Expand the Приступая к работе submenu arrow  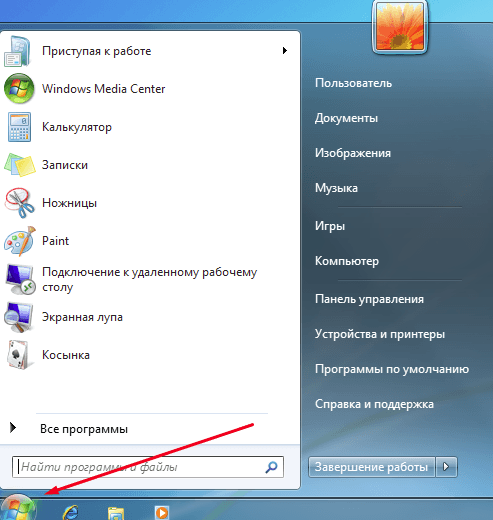pyautogui.click(x=285, y=51)
